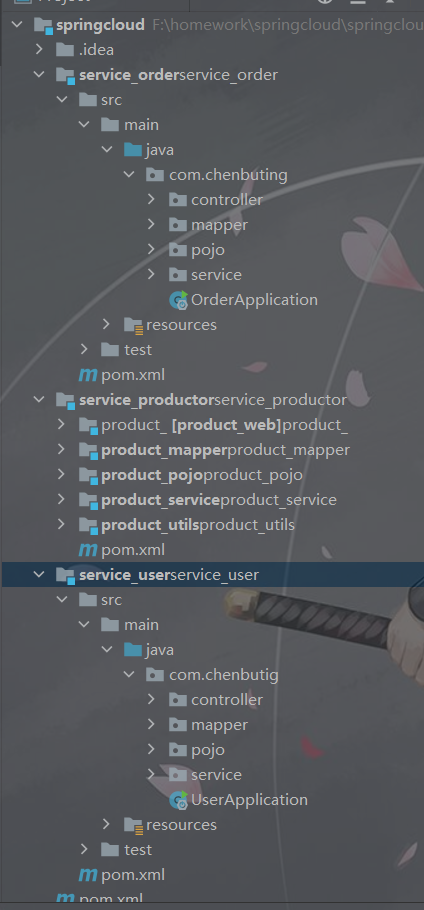This screenshot has width=424, height=910.
Task: Click the com.chenbuting package icon
Action: click(x=155, y=175)
